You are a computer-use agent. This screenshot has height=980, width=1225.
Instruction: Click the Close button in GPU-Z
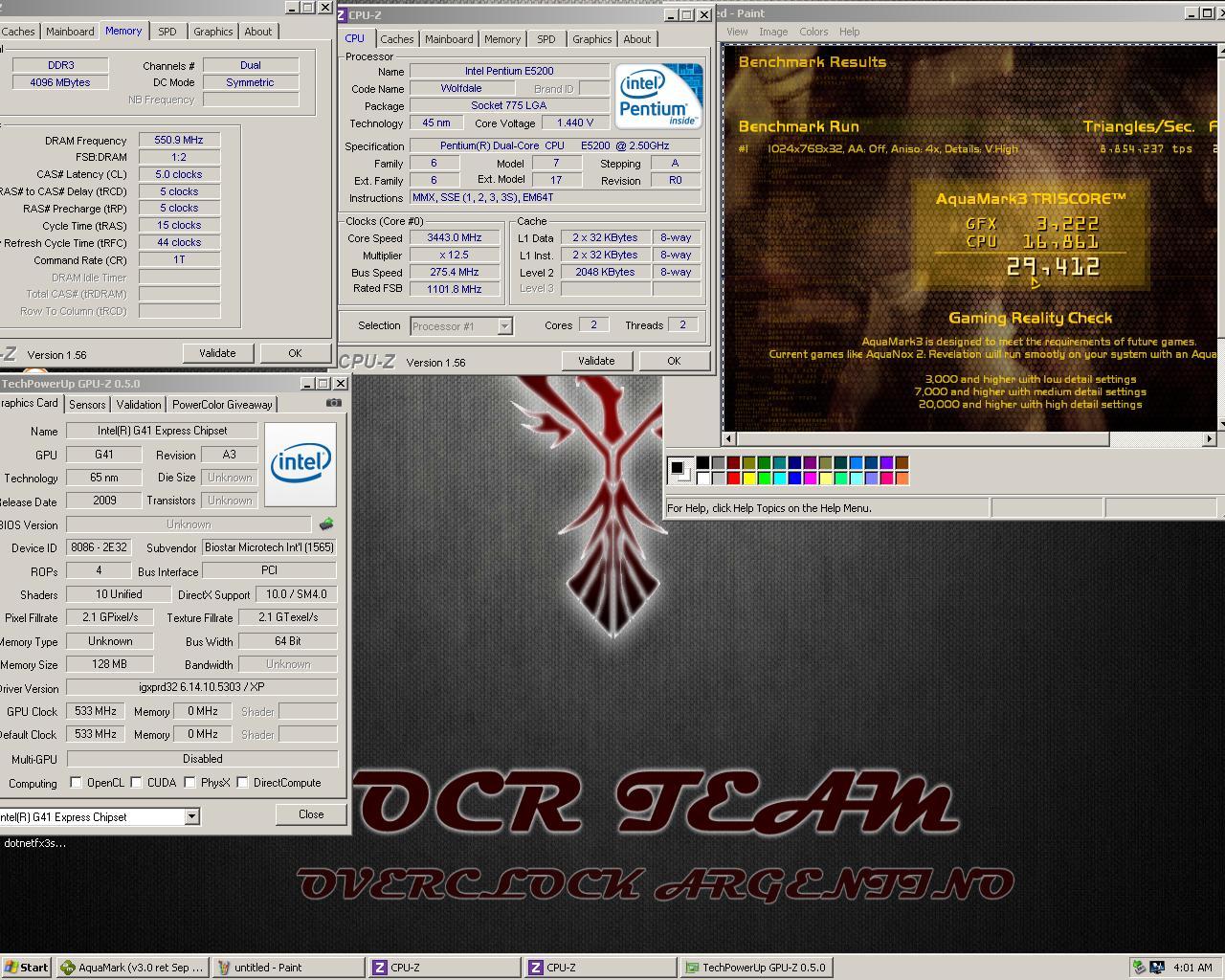coord(311,814)
